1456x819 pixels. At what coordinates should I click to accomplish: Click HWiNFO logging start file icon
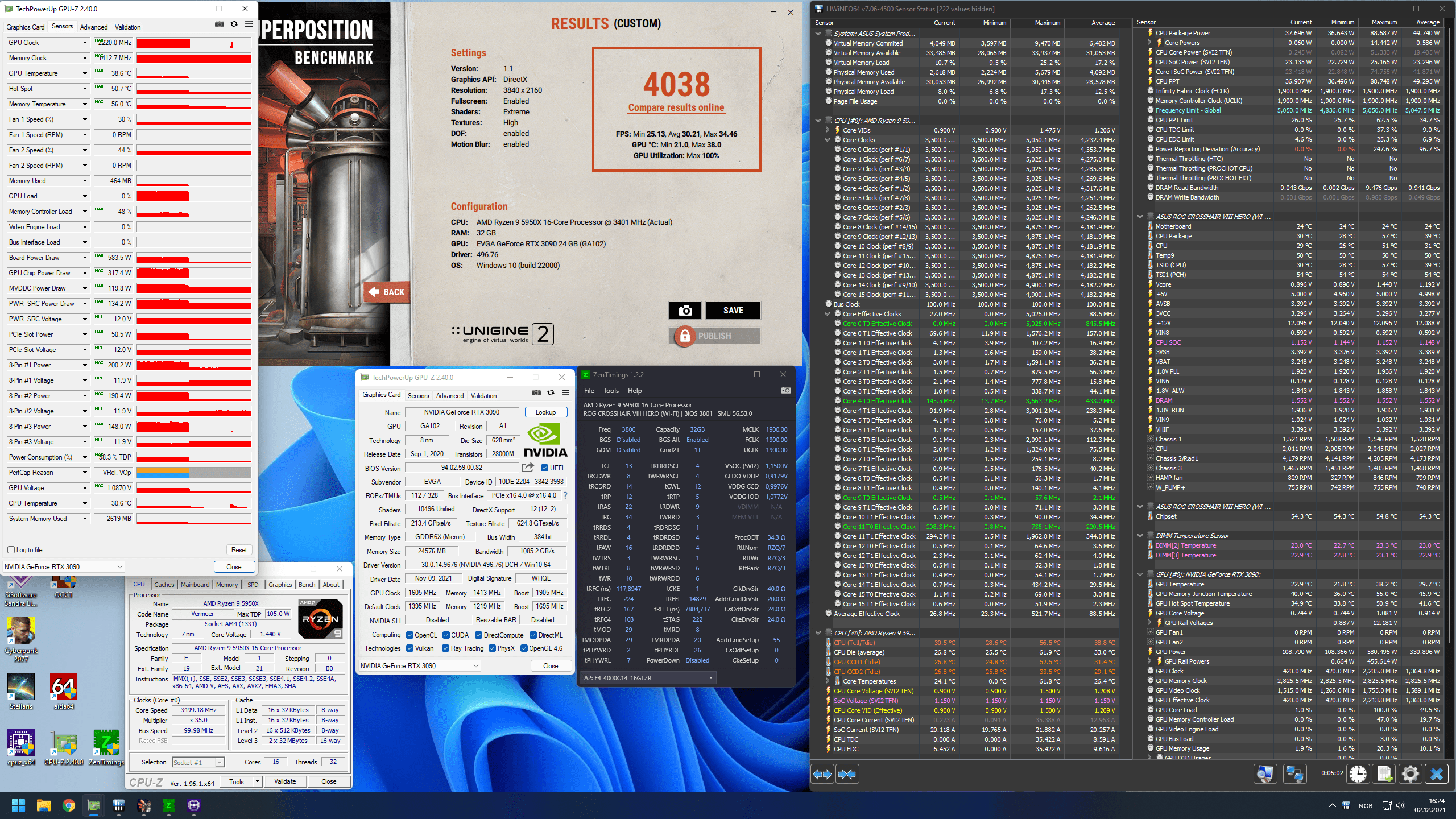(1384, 774)
